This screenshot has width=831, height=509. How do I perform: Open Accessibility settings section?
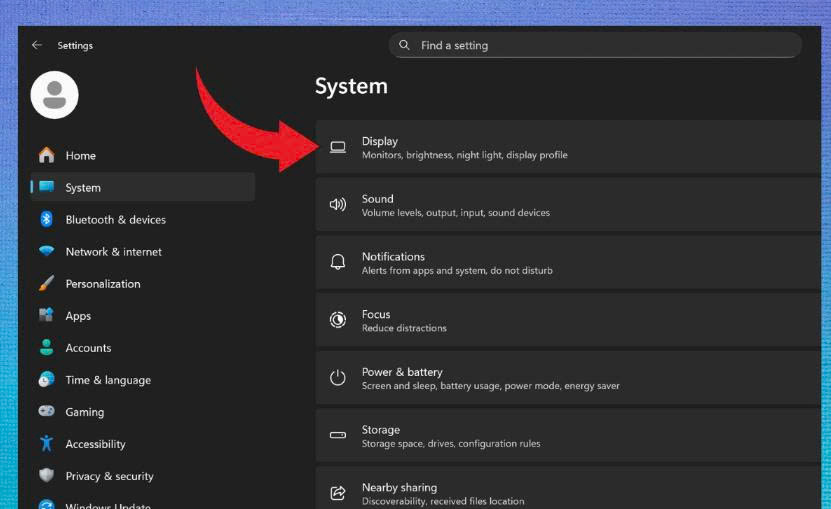pos(143,444)
